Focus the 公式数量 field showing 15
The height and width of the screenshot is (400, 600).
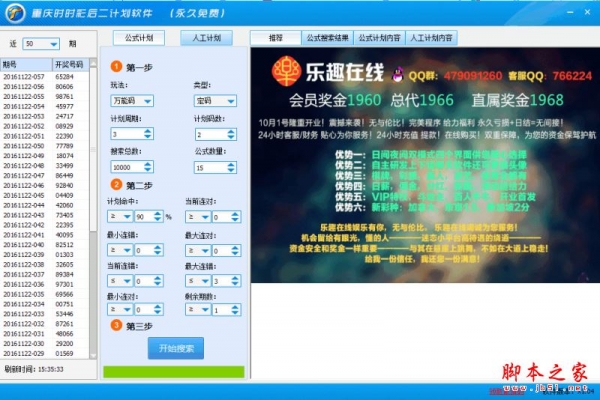215,167
